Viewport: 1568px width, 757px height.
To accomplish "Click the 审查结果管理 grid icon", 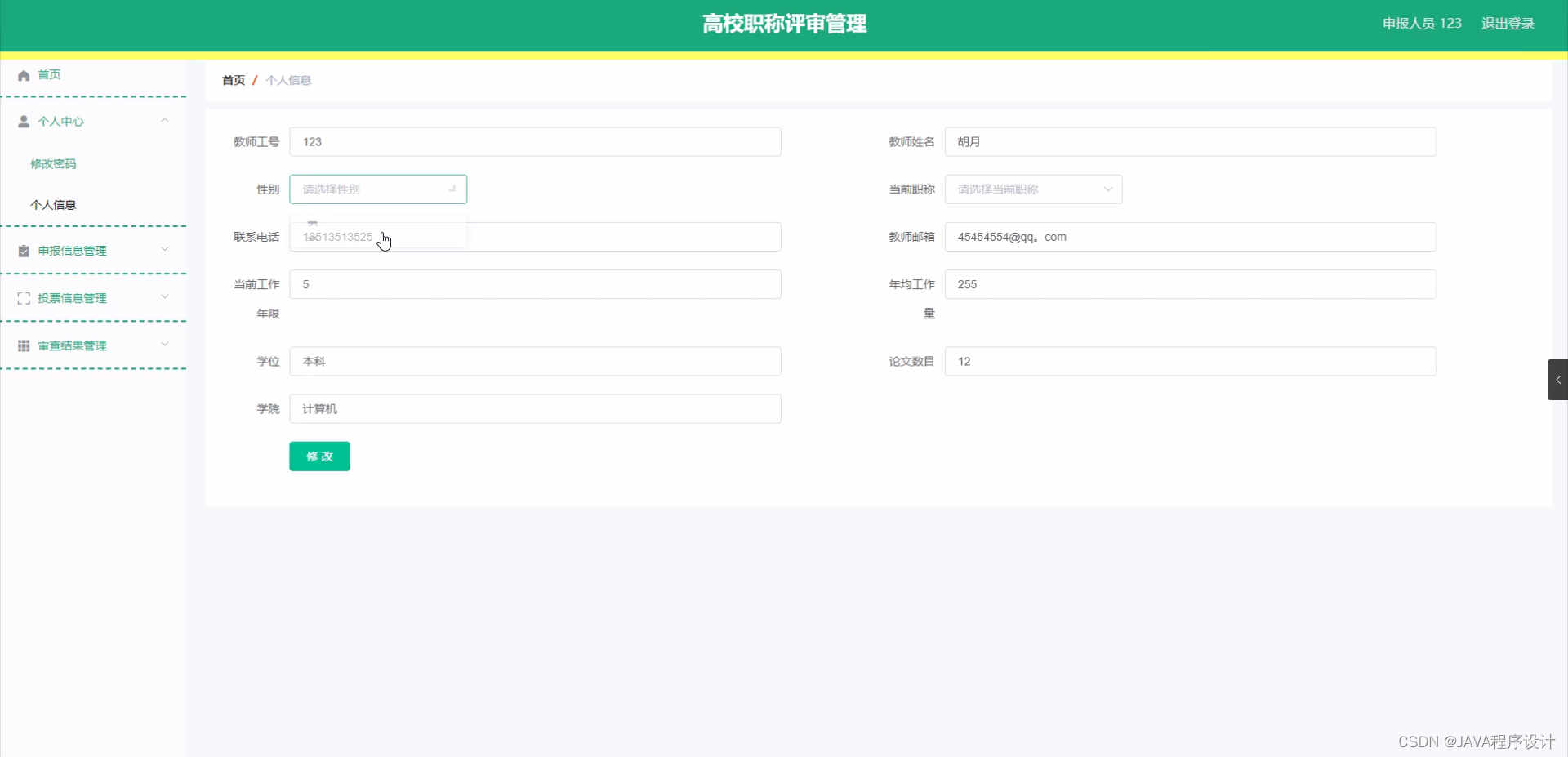I will click(x=23, y=345).
